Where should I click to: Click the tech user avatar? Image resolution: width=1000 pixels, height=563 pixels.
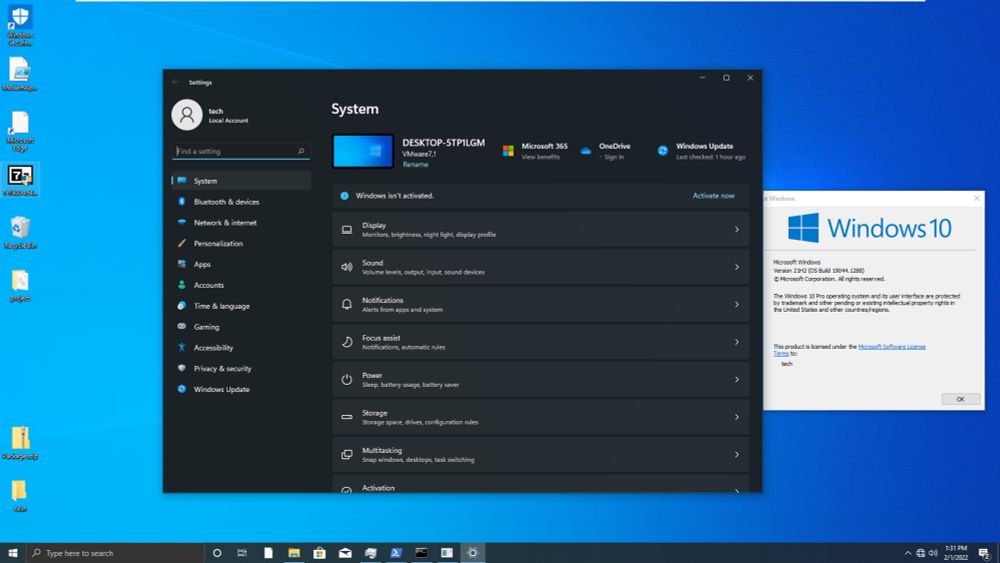[187, 115]
